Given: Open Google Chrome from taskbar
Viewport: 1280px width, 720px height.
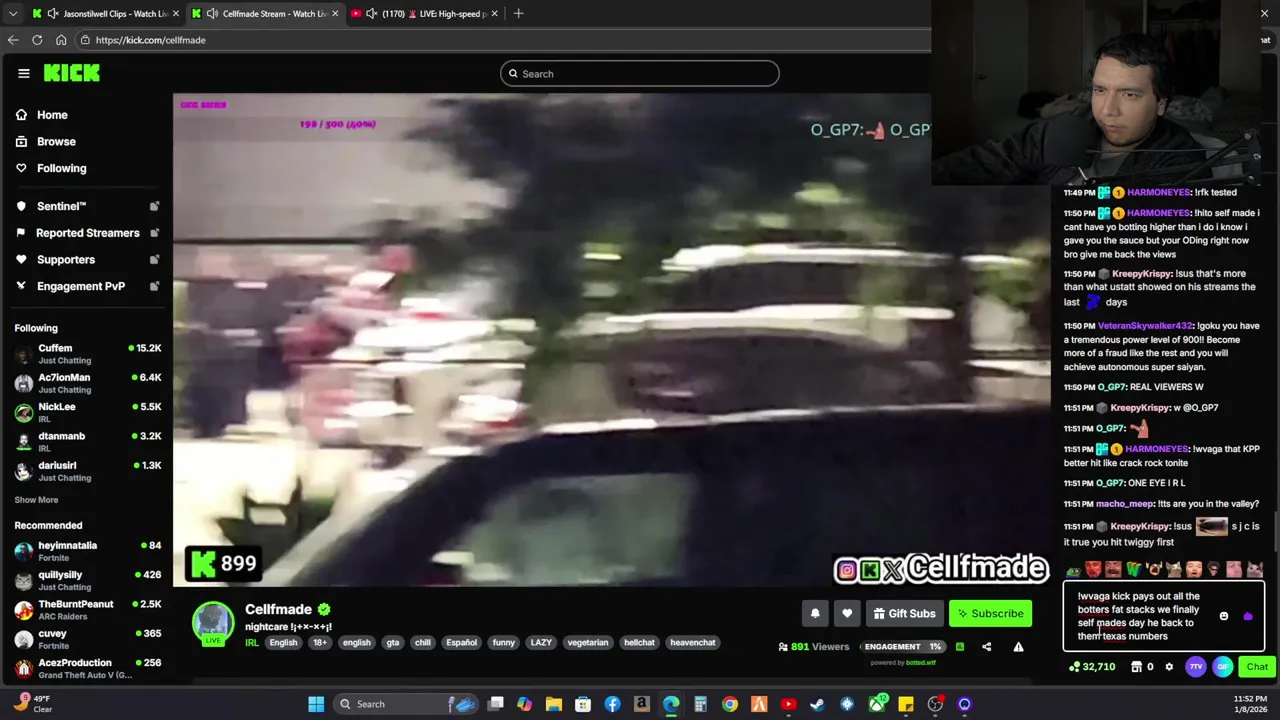Looking at the screenshot, I should pyautogui.click(x=730, y=704).
